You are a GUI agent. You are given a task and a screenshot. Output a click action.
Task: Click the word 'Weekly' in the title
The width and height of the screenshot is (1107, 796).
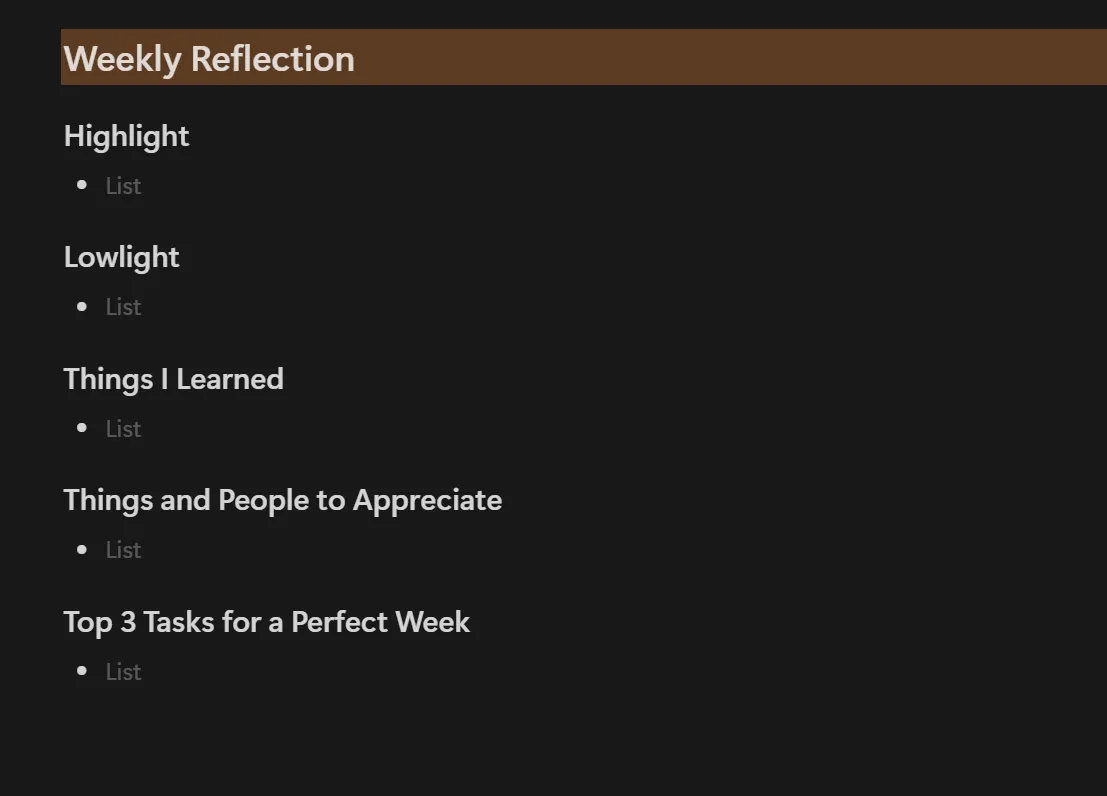click(x=123, y=59)
